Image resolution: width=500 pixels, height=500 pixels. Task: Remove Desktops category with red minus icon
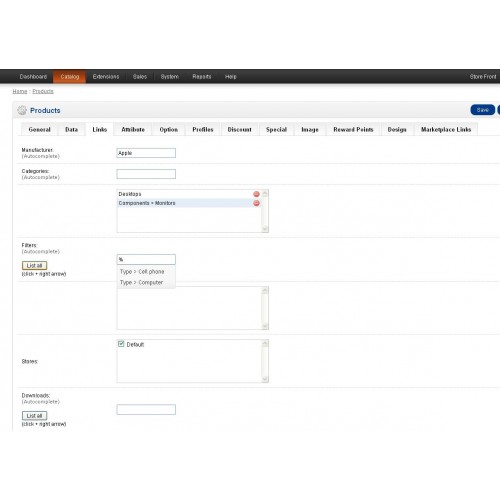pos(256,194)
